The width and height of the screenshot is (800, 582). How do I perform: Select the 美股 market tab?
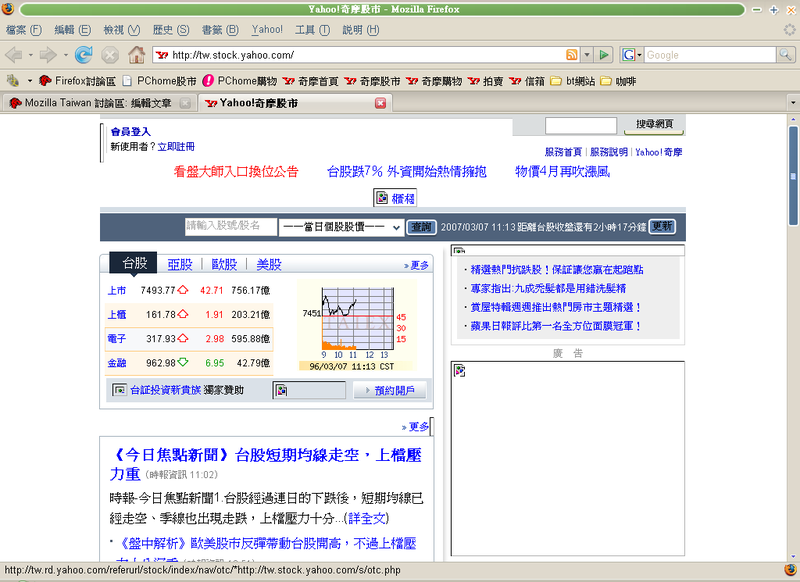coord(269,264)
